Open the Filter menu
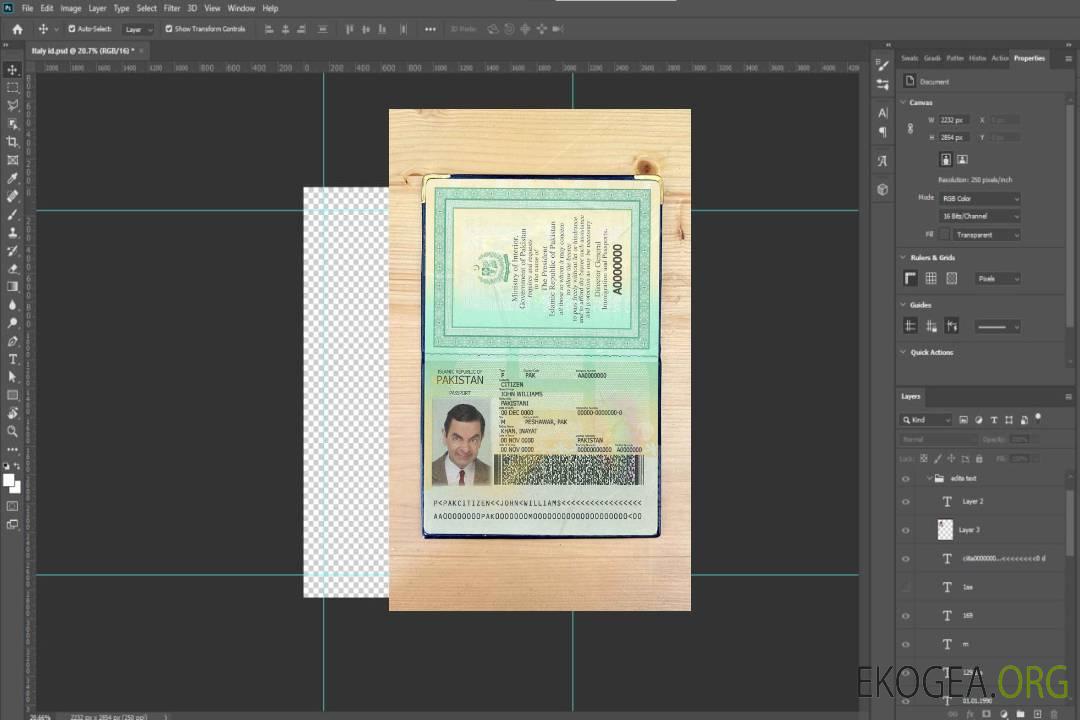The image size is (1080, 720). (x=172, y=8)
